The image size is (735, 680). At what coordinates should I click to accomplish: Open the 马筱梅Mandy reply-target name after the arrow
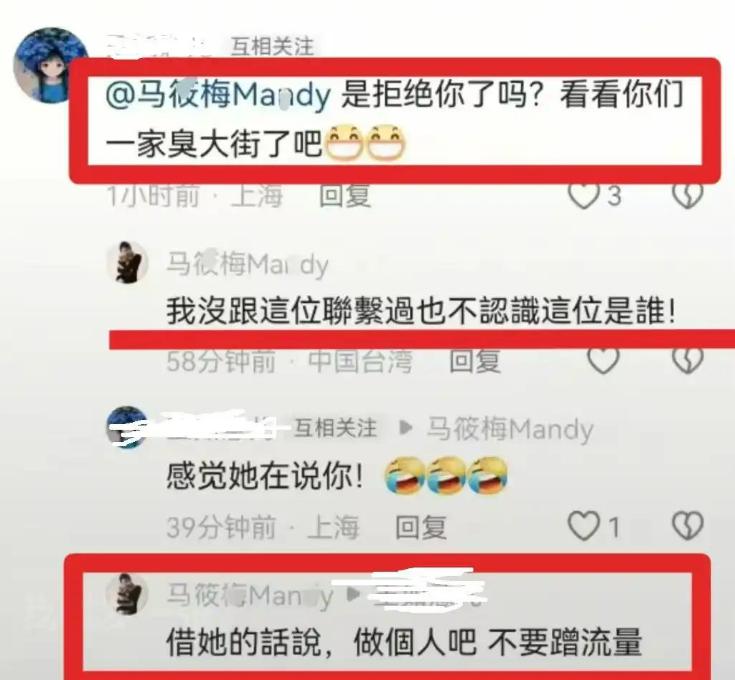[510, 429]
